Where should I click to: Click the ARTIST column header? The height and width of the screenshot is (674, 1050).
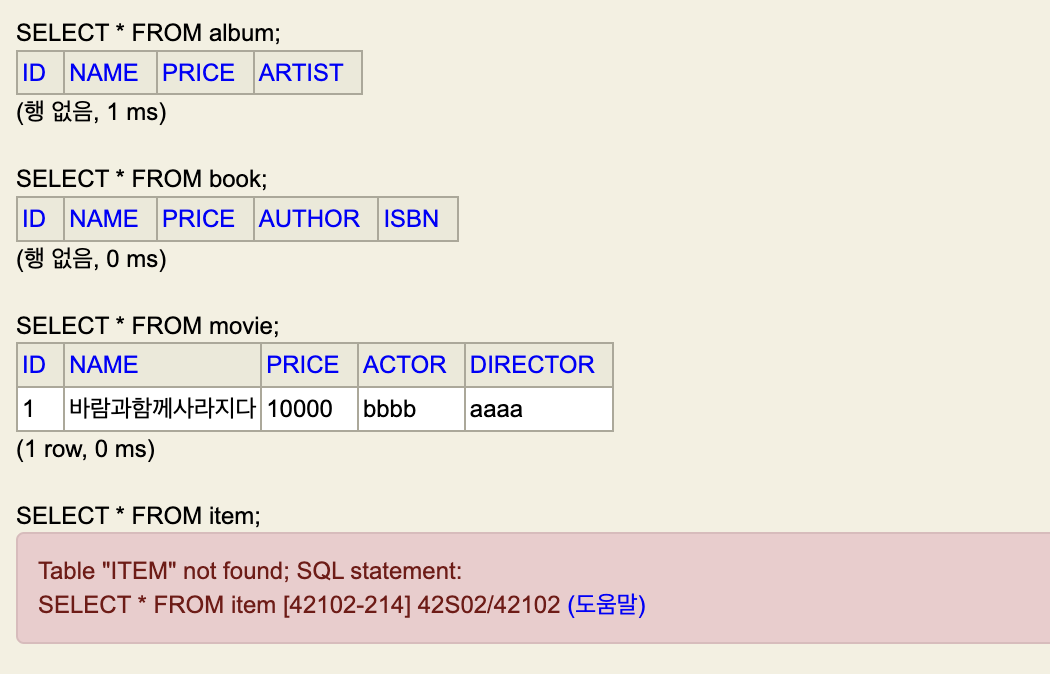301,72
